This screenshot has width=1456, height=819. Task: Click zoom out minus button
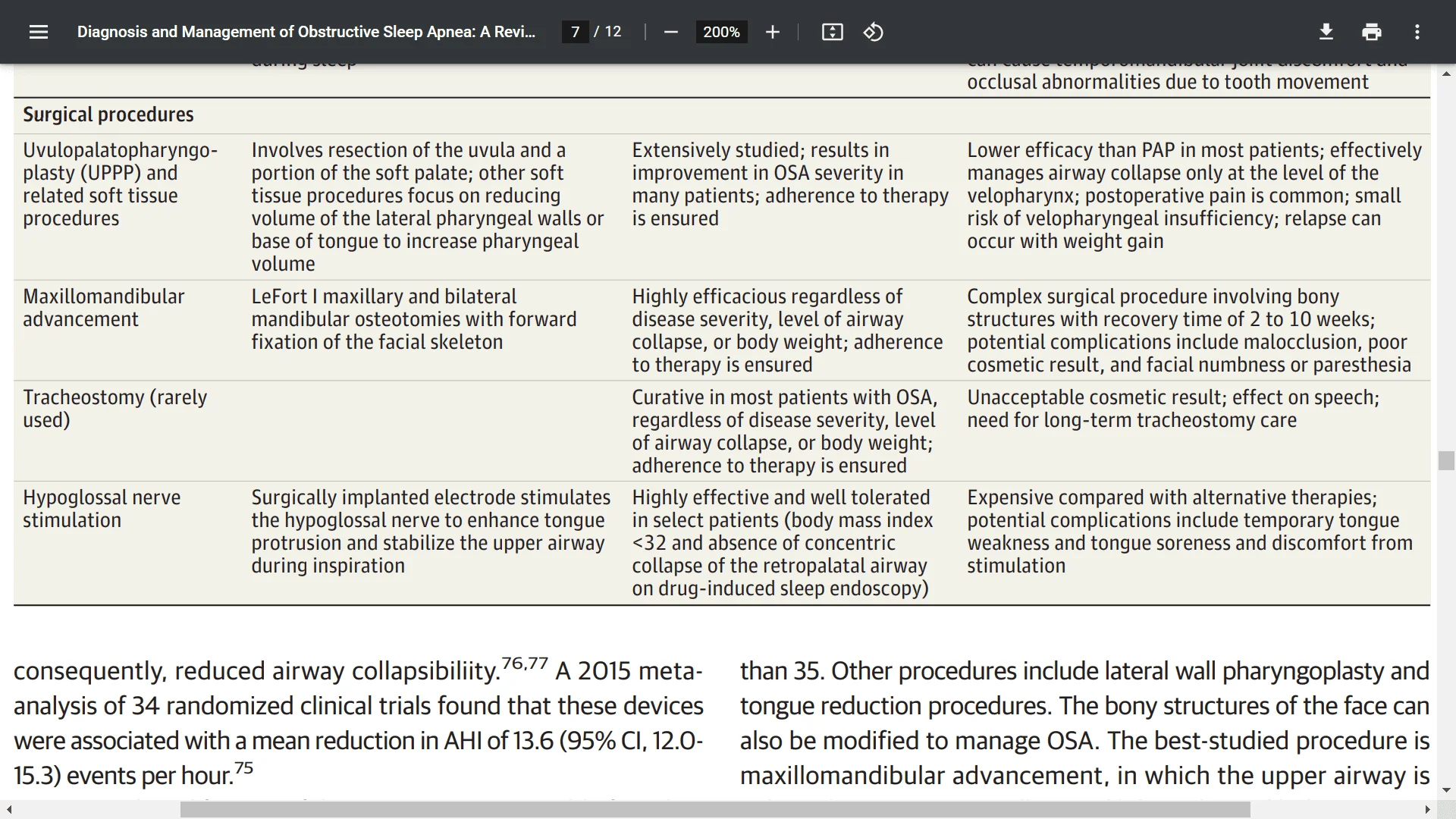[670, 32]
